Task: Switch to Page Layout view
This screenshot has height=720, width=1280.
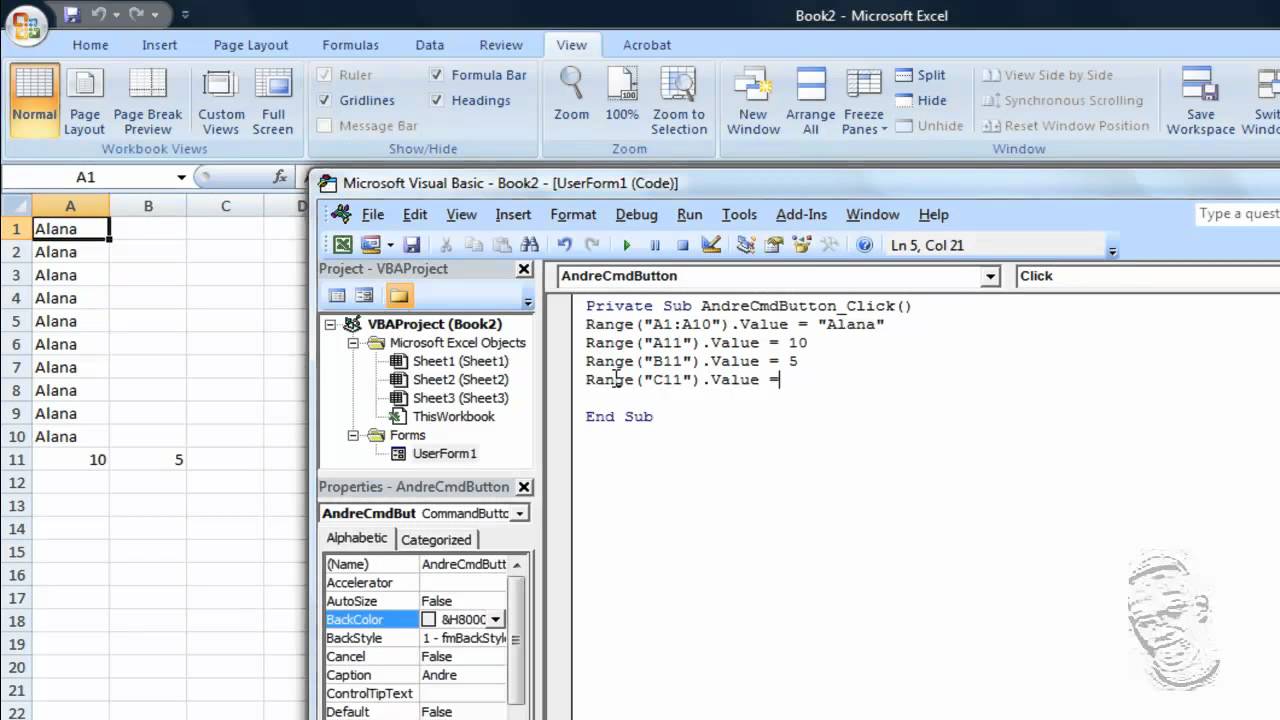Action: coord(84,102)
